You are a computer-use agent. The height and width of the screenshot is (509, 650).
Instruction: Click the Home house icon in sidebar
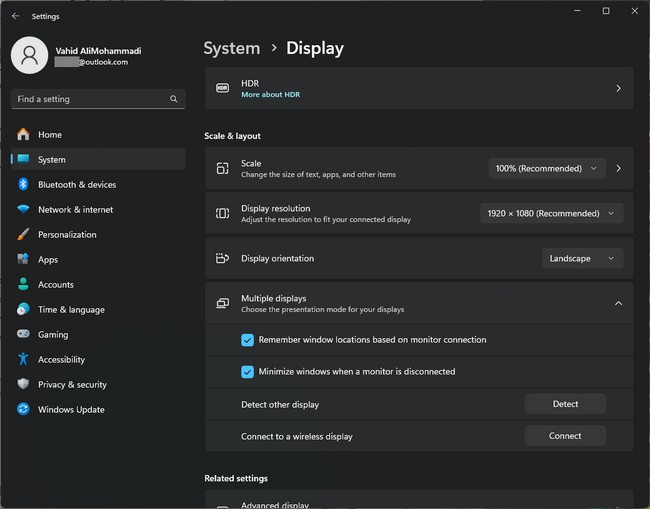[x=23, y=134]
